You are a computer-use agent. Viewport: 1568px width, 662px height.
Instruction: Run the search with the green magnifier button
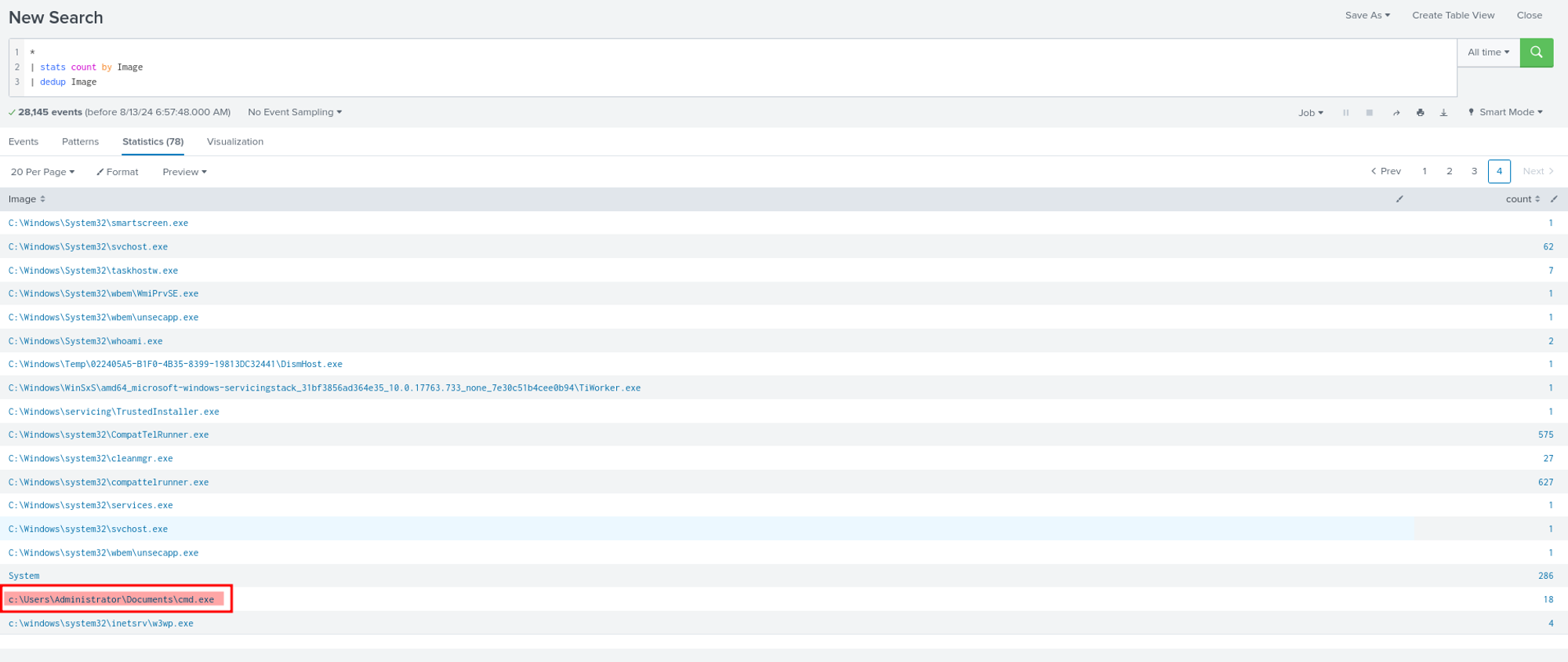(x=1536, y=53)
